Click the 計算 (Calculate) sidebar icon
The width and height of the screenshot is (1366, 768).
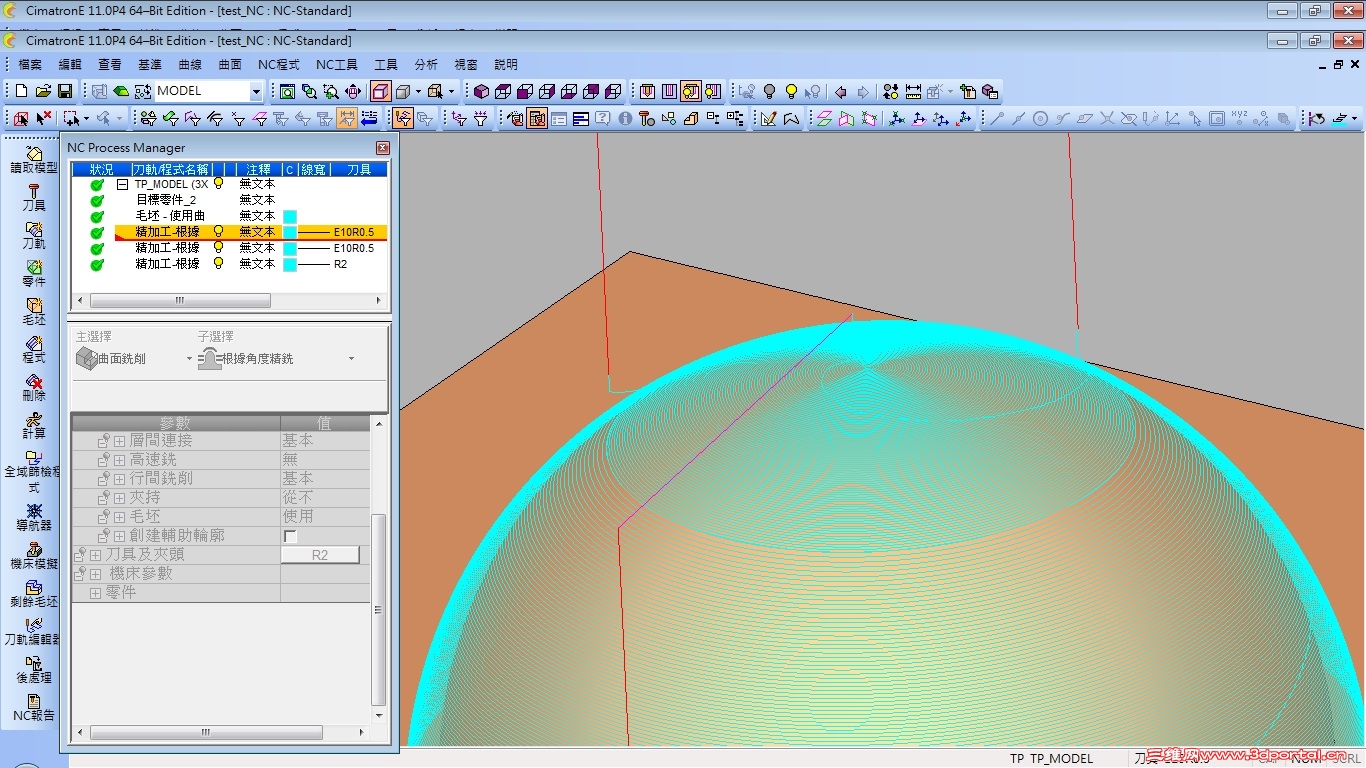coord(34,420)
